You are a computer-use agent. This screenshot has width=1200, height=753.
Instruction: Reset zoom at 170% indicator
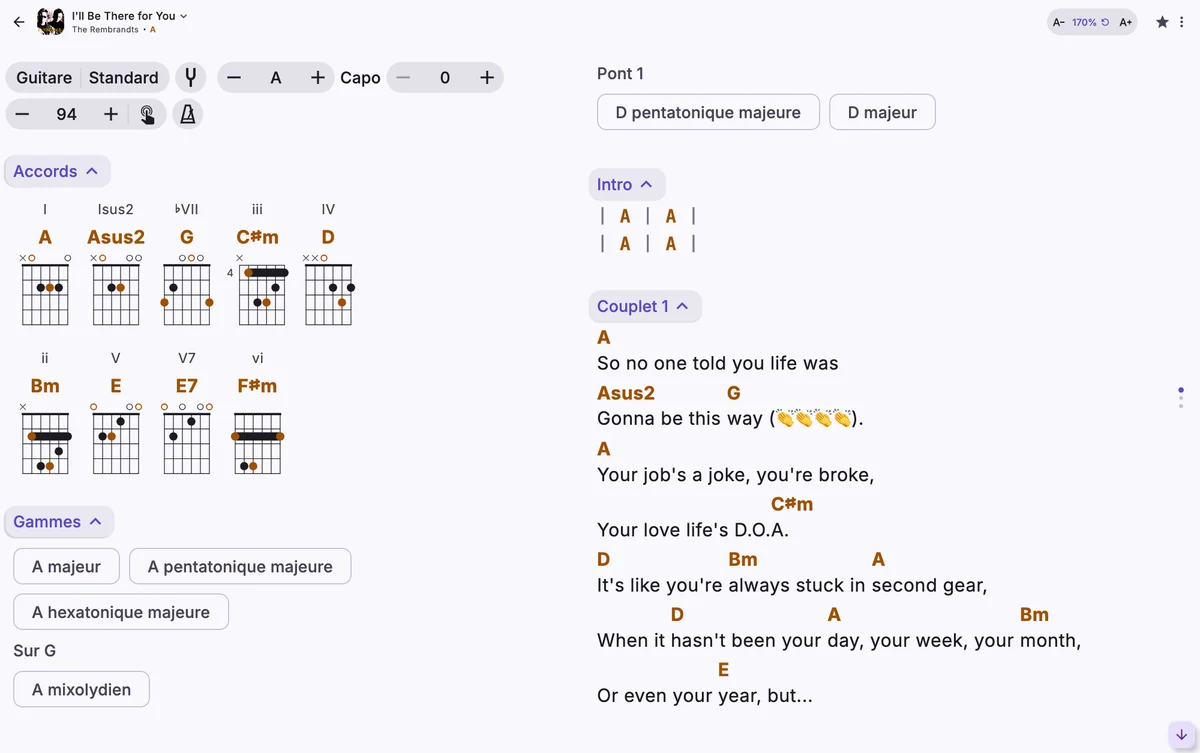[1090, 22]
